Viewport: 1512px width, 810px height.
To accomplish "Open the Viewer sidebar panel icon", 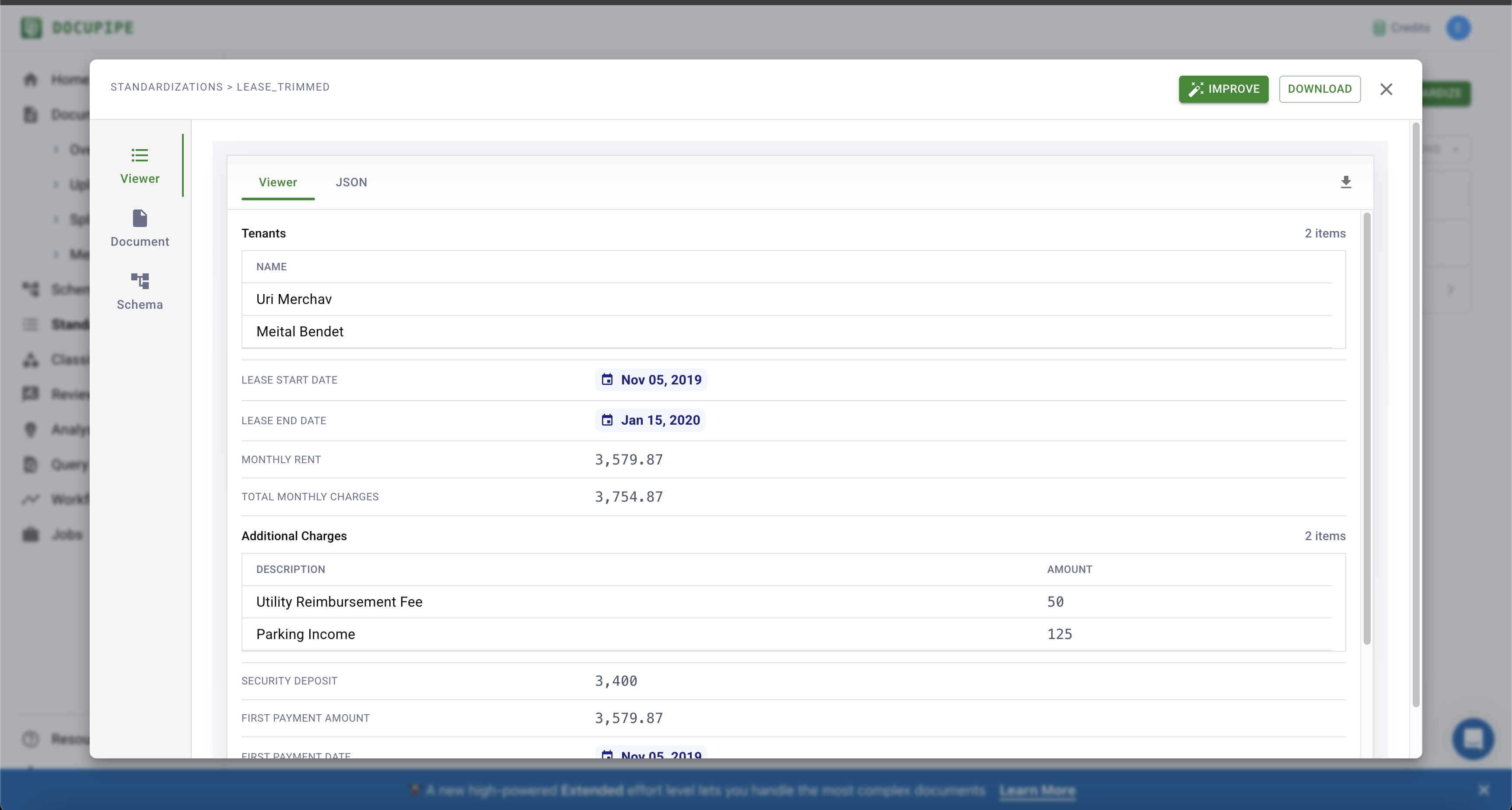I will (x=140, y=156).
